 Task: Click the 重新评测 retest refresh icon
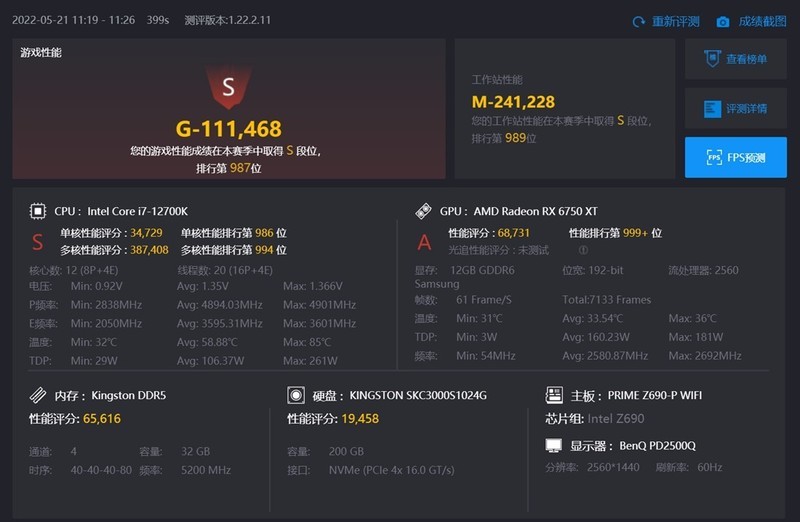click(638, 22)
